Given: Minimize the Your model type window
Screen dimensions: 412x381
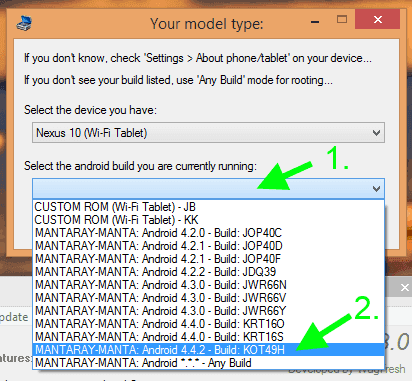Looking at the screenshot, I should tap(315, 21).
